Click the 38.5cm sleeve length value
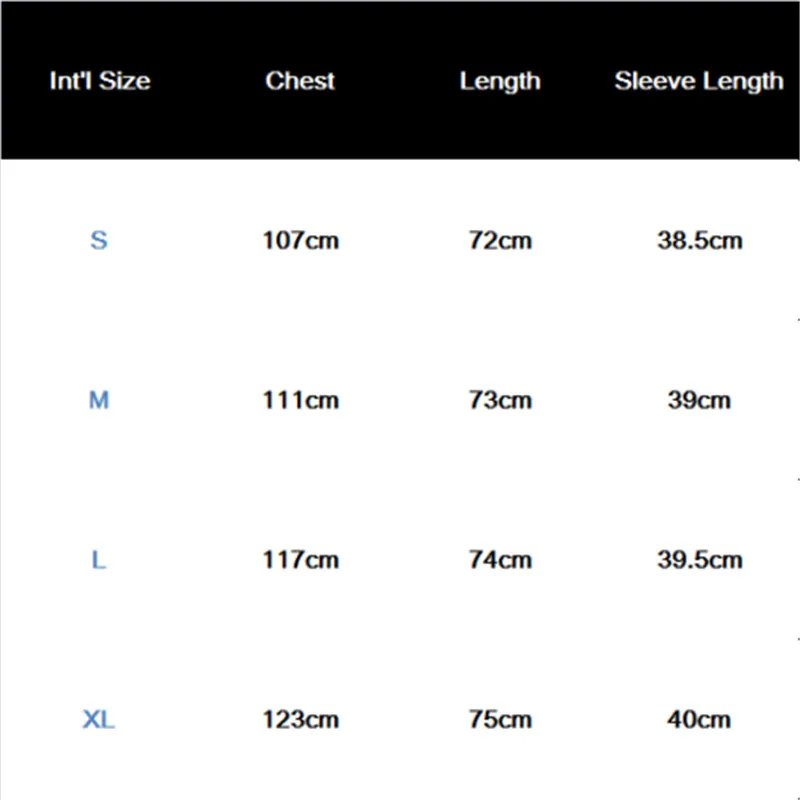 pyautogui.click(x=699, y=240)
